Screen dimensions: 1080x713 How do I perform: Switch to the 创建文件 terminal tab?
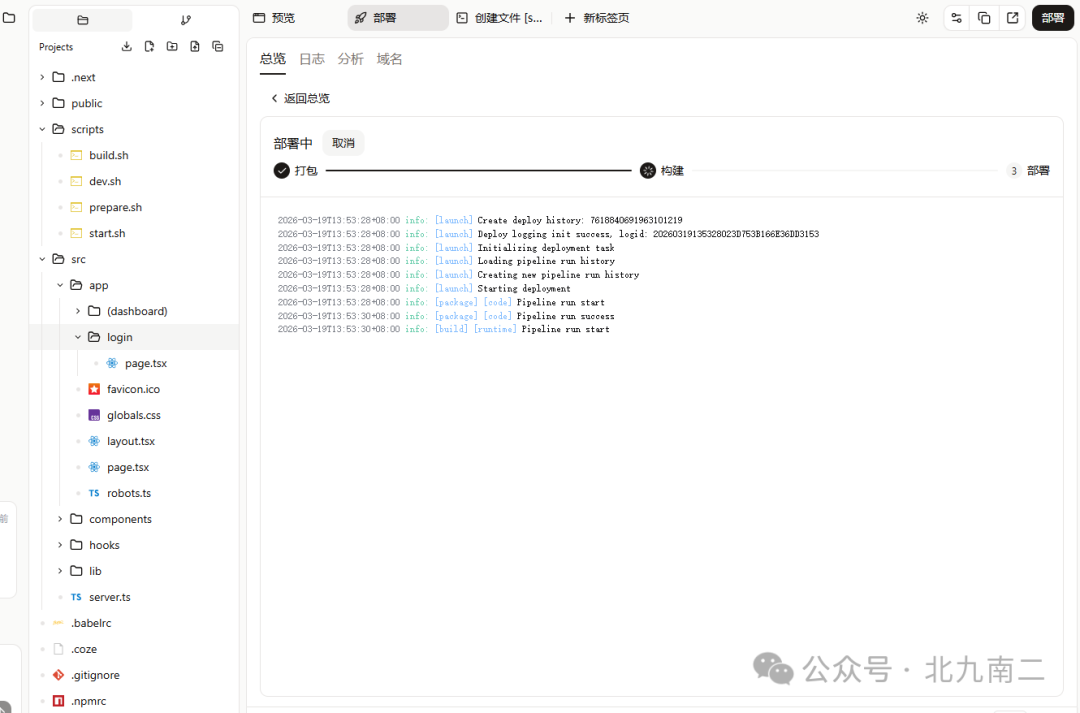[500, 18]
